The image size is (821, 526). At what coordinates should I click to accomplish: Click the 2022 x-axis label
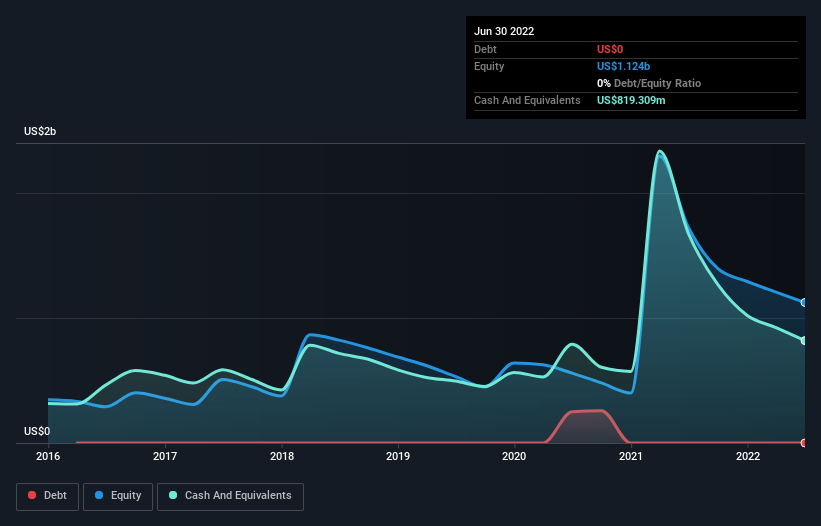click(x=748, y=456)
